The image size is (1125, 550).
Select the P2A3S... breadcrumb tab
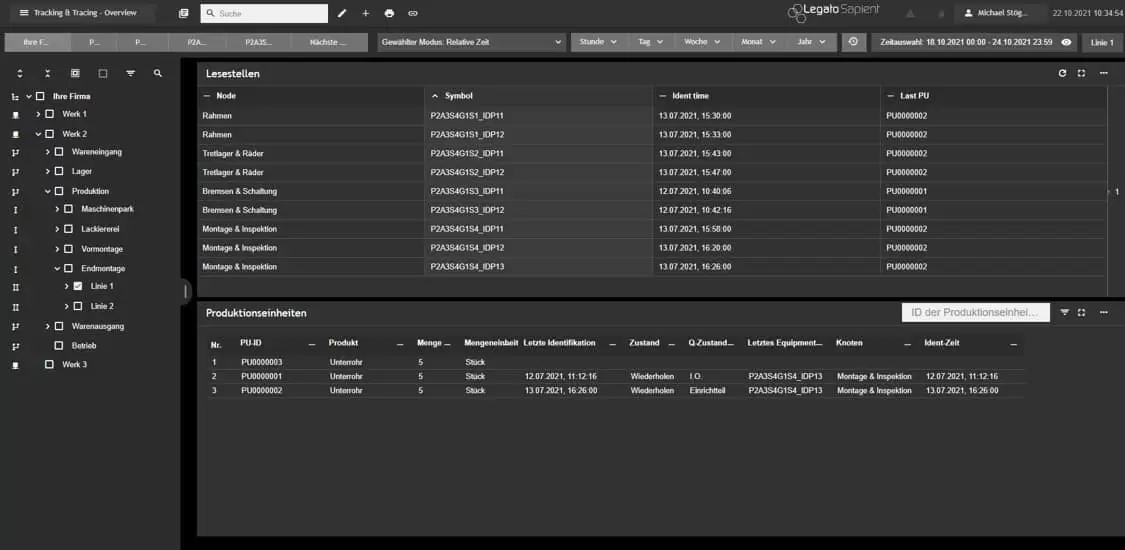(258, 42)
